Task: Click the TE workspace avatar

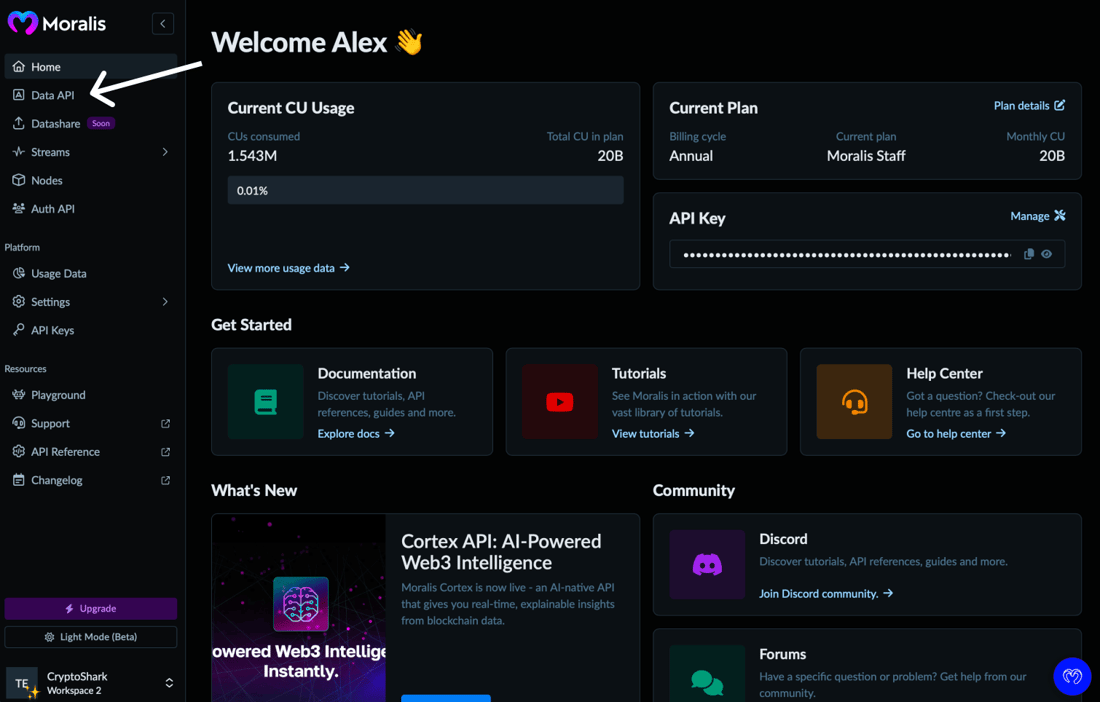Action: pyautogui.click(x=22, y=683)
